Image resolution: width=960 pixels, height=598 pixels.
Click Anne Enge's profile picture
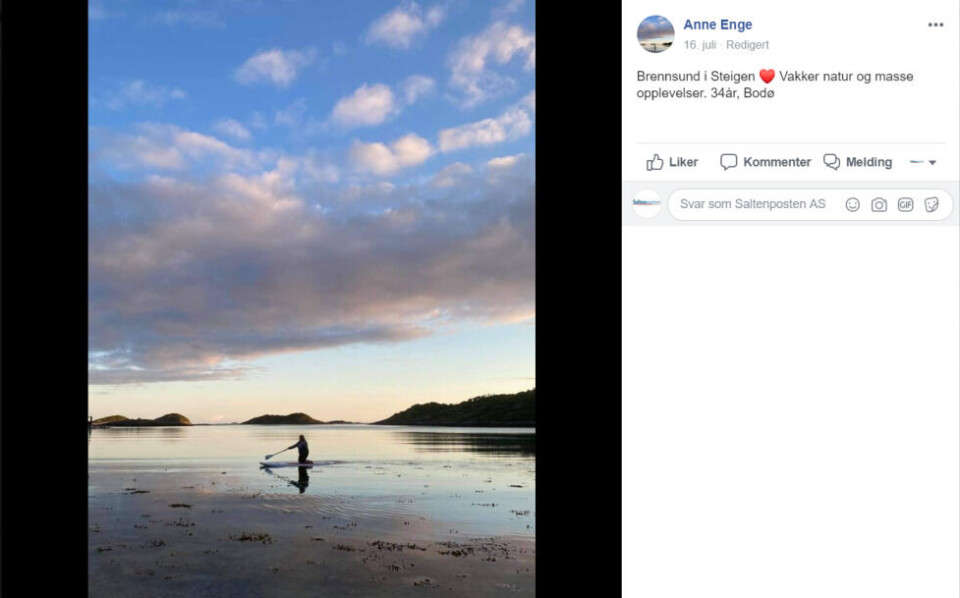coord(655,34)
